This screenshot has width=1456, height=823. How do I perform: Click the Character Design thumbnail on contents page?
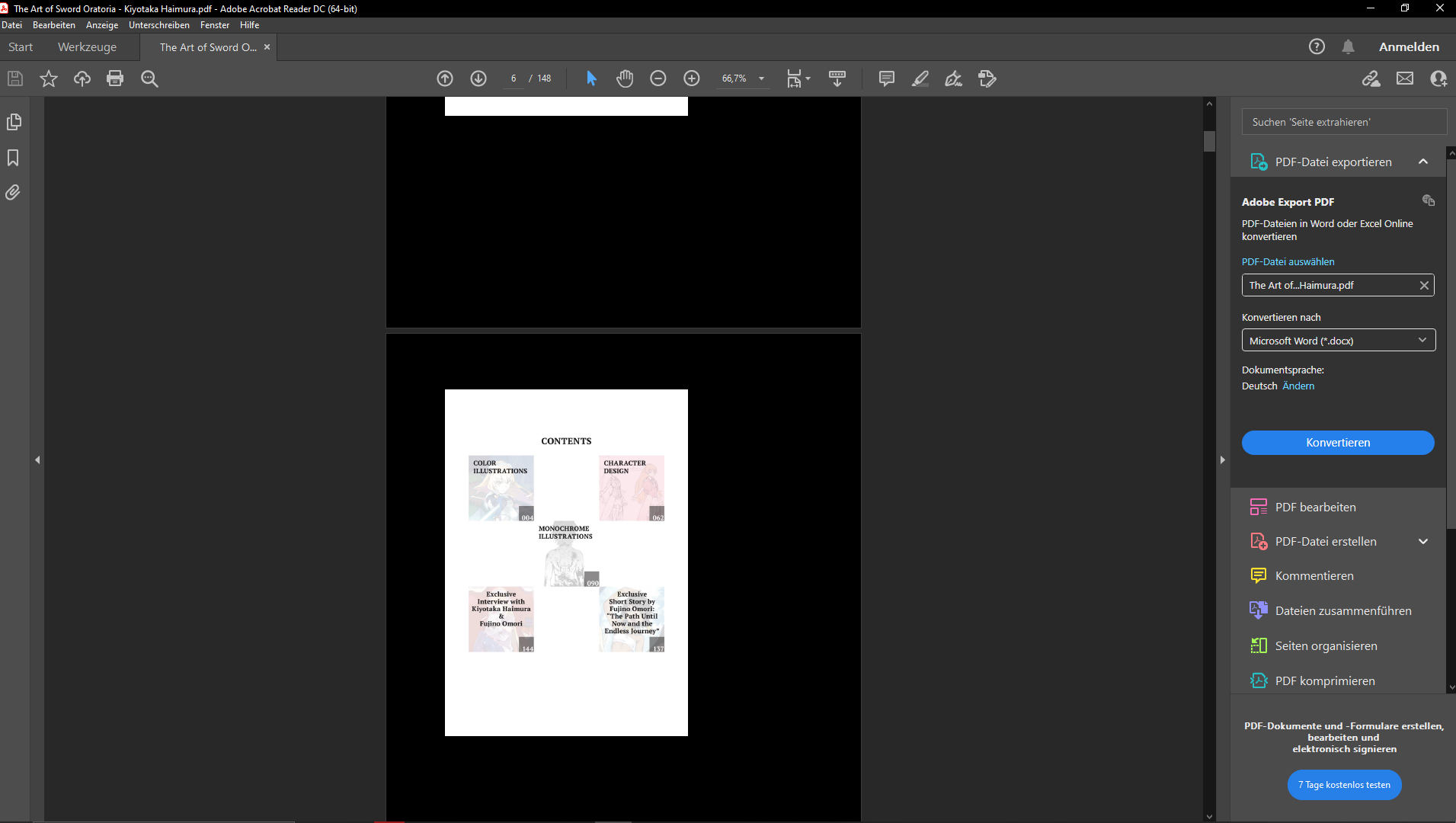pyautogui.click(x=632, y=488)
